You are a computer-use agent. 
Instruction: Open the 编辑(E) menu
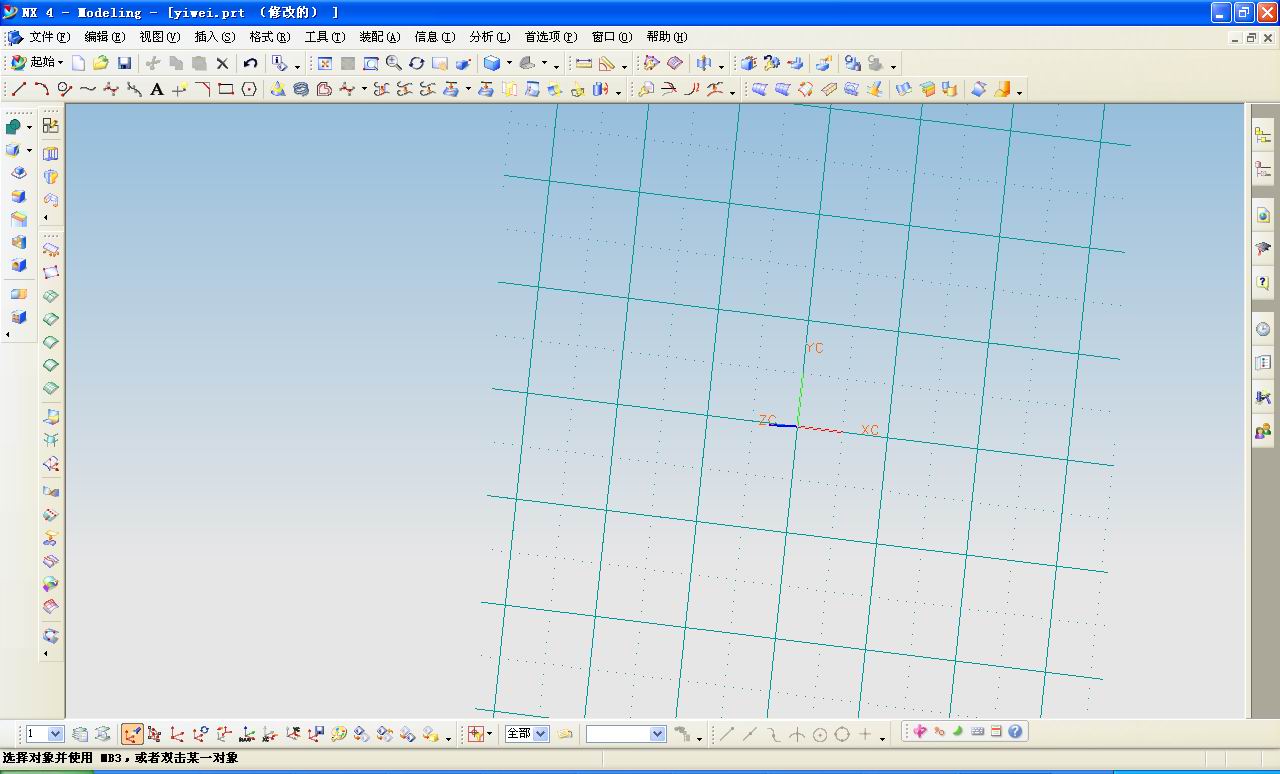tap(105, 37)
